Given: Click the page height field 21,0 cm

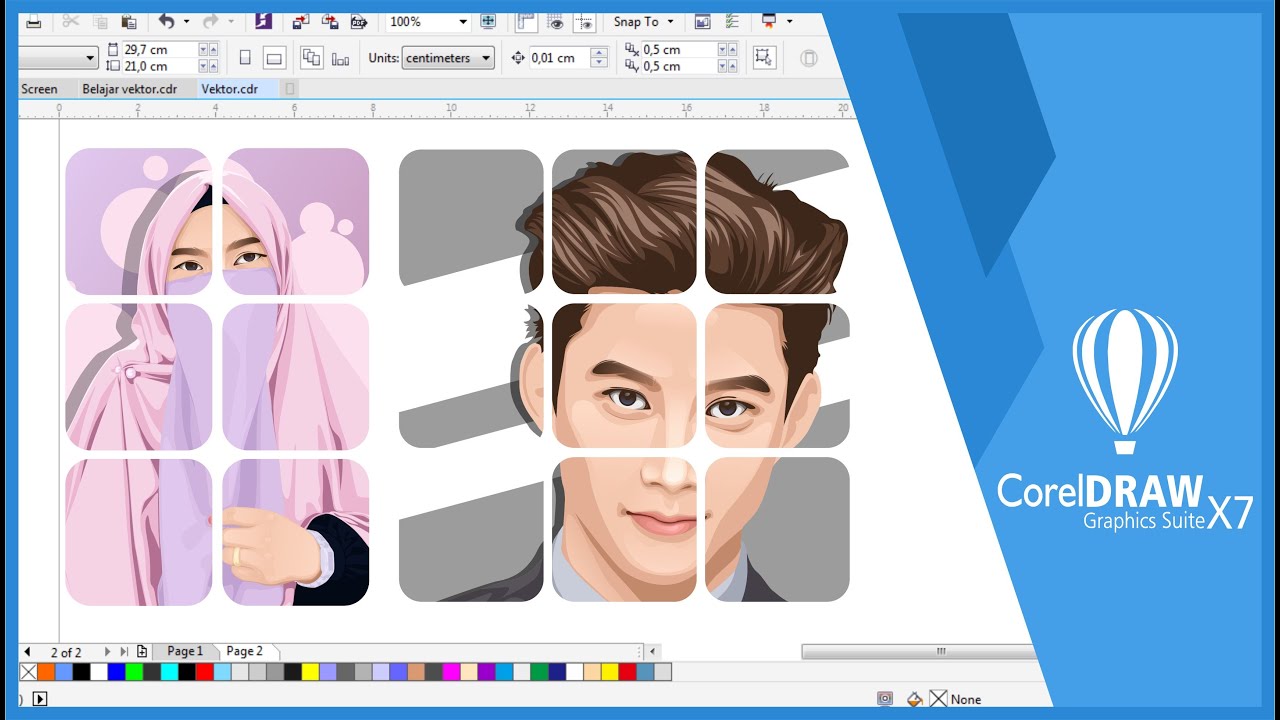Looking at the screenshot, I should click(x=158, y=66).
